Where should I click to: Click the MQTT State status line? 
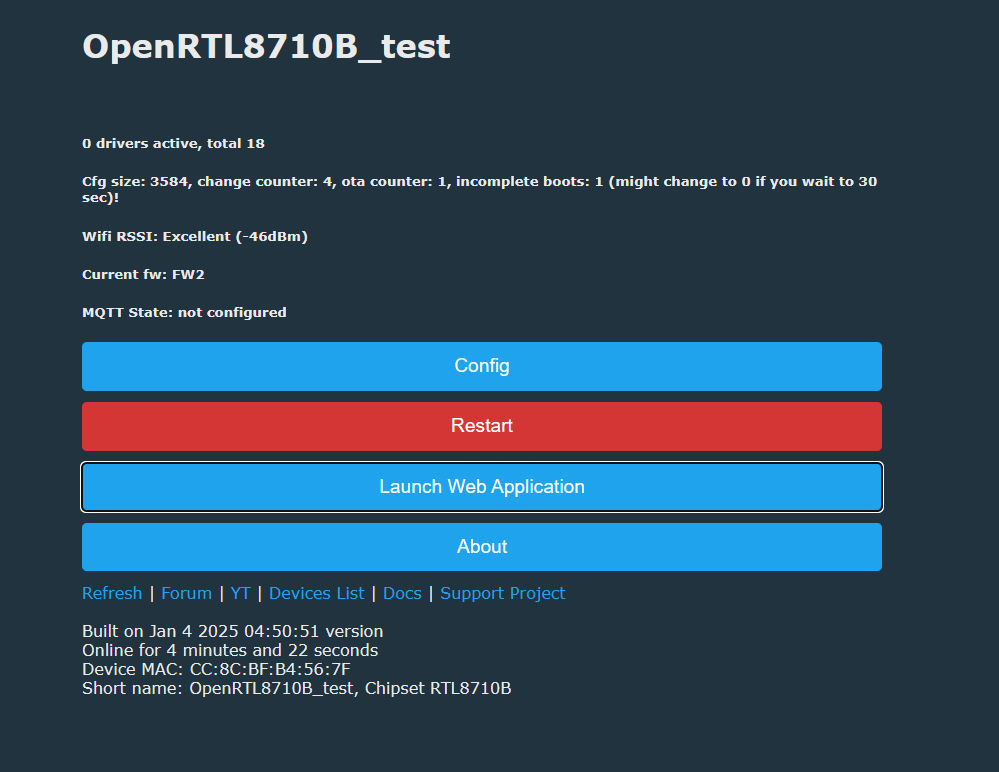(184, 312)
